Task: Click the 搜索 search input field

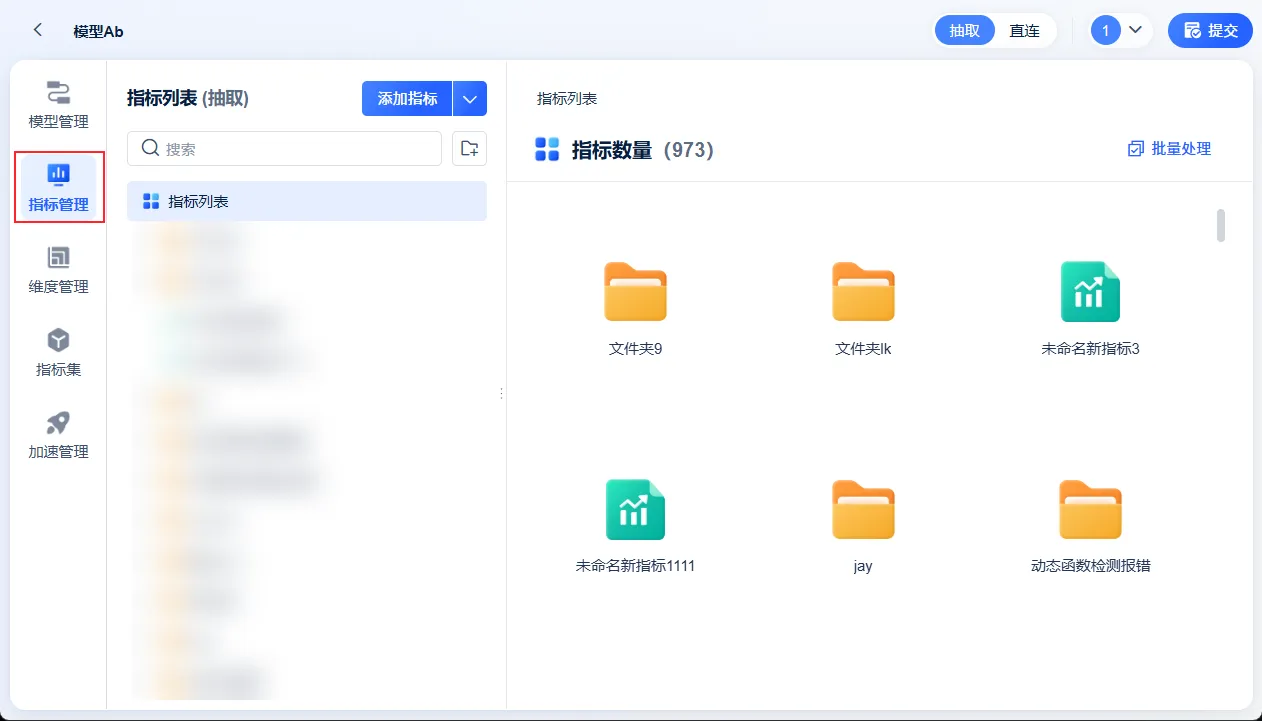Action: click(284, 148)
